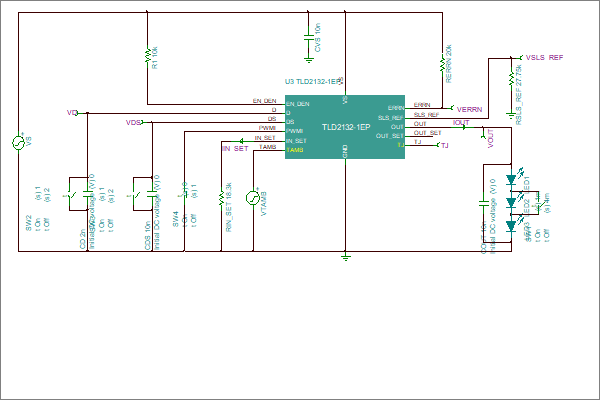Select the RSLS_REF 27.75k resistor symbol
This screenshot has width=600, height=400.
(x=511, y=77)
